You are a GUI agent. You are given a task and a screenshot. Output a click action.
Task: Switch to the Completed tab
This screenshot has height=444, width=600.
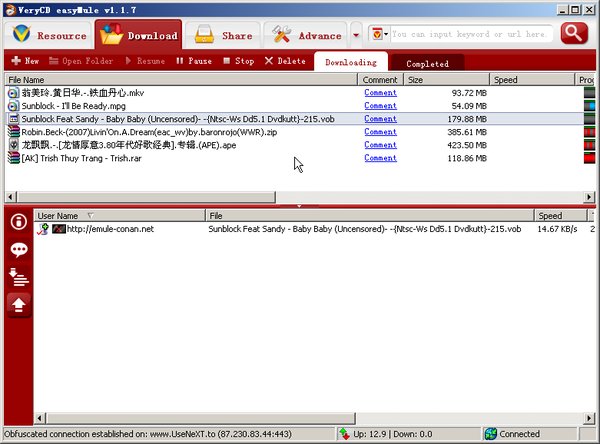[x=427, y=64]
